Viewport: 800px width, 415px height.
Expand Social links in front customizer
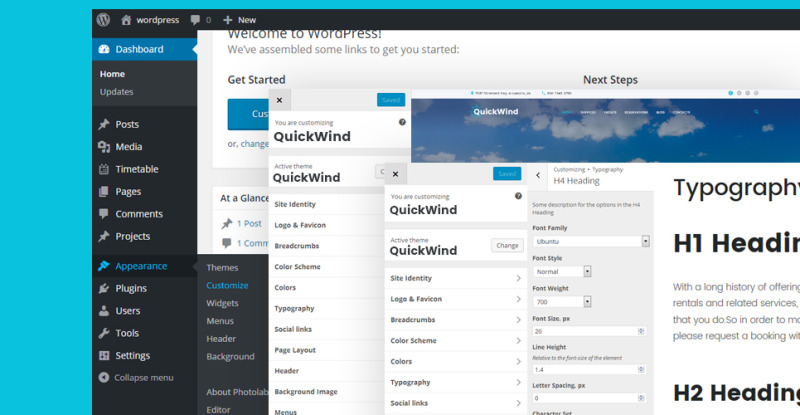456,403
